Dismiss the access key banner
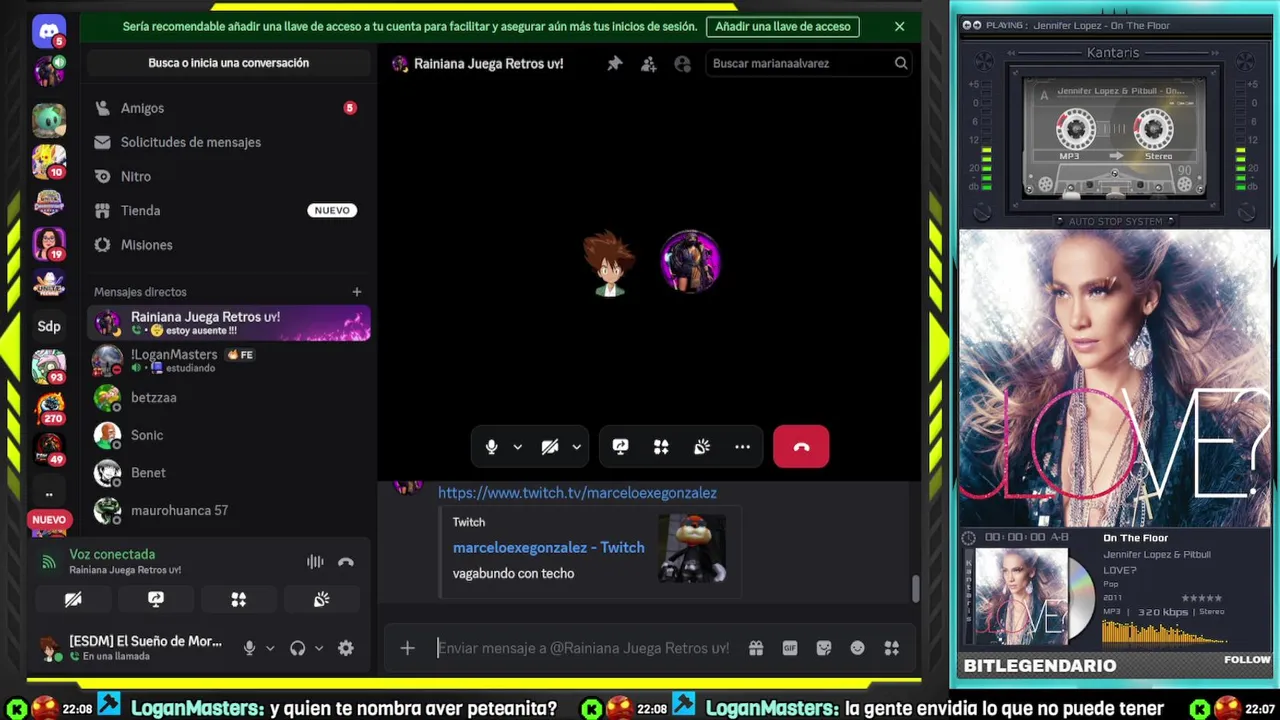 pyautogui.click(x=899, y=27)
